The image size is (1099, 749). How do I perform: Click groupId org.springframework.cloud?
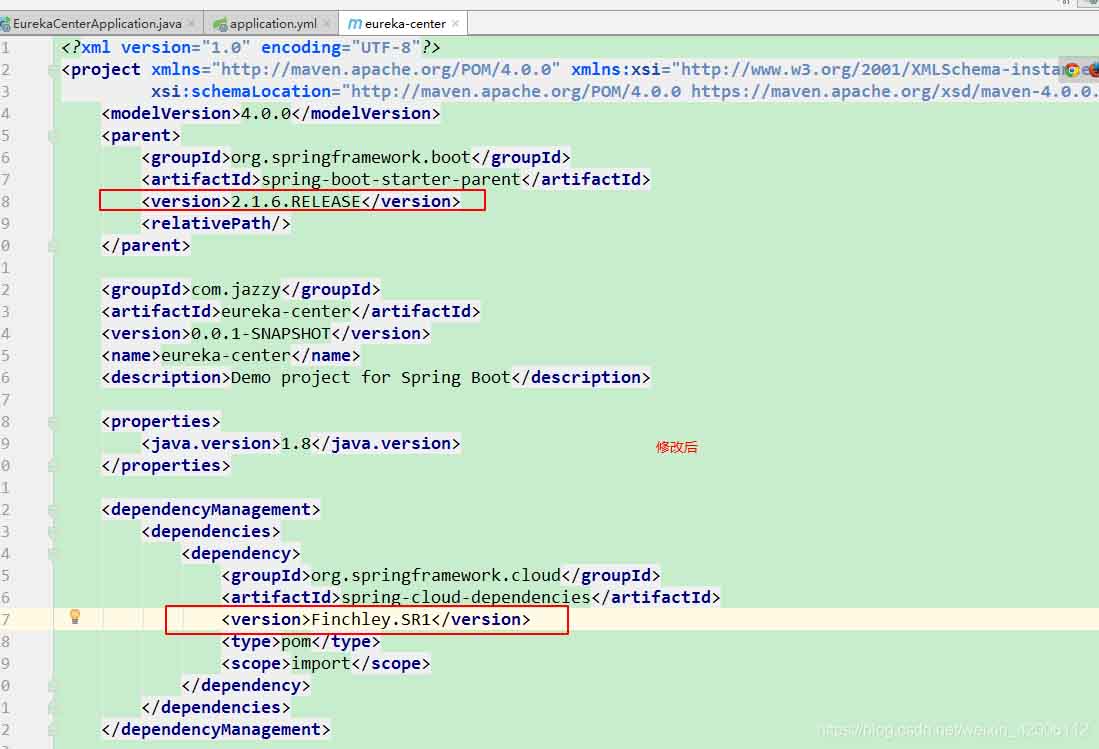(441, 576)
